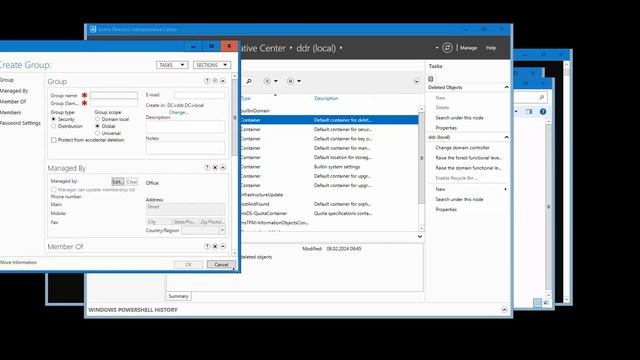The image size is (640, 360).
Task: Click help icon of the Managed By section
Action: 207,168
